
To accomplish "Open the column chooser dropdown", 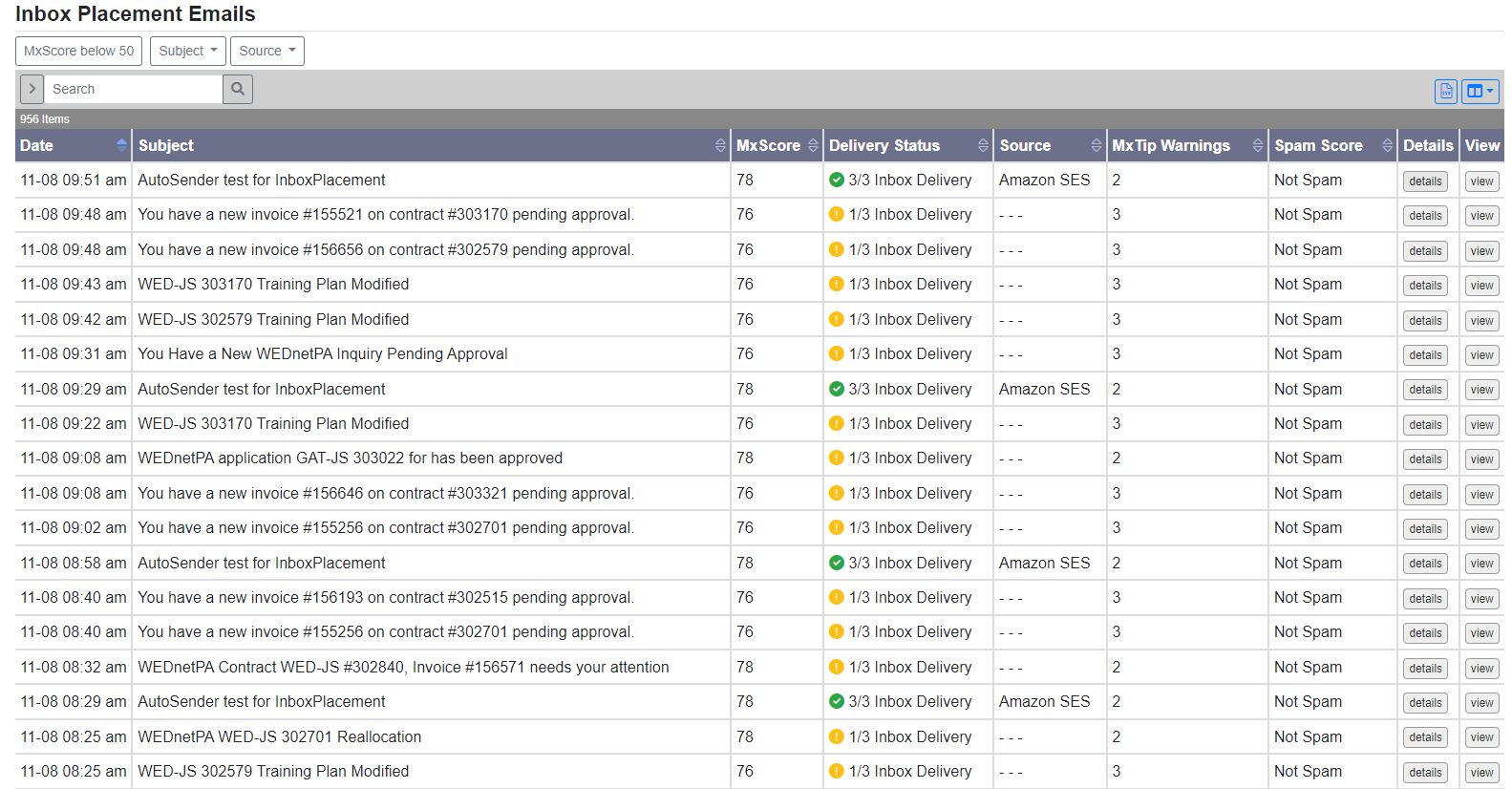I will coord(1480,91).
